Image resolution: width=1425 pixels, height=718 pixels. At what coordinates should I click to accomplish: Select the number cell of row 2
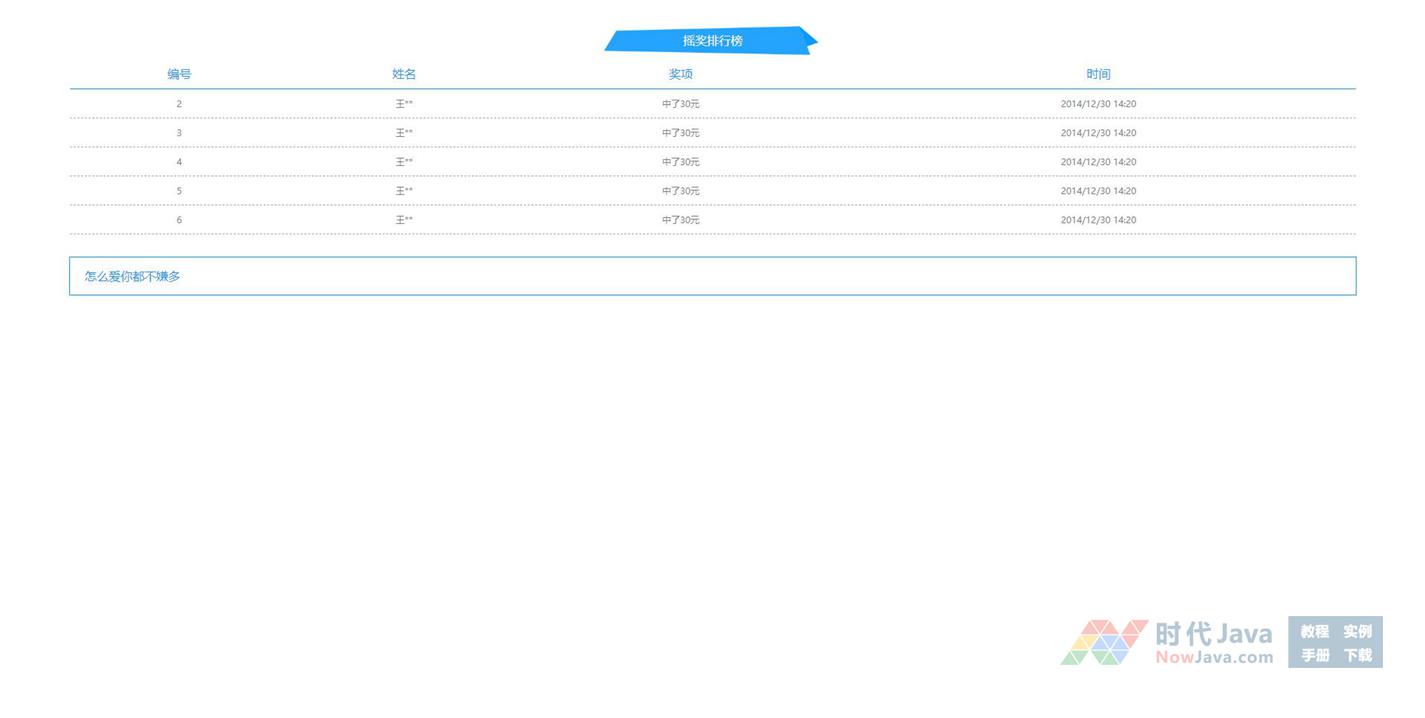pyautogui.click(x=179, y=104)
